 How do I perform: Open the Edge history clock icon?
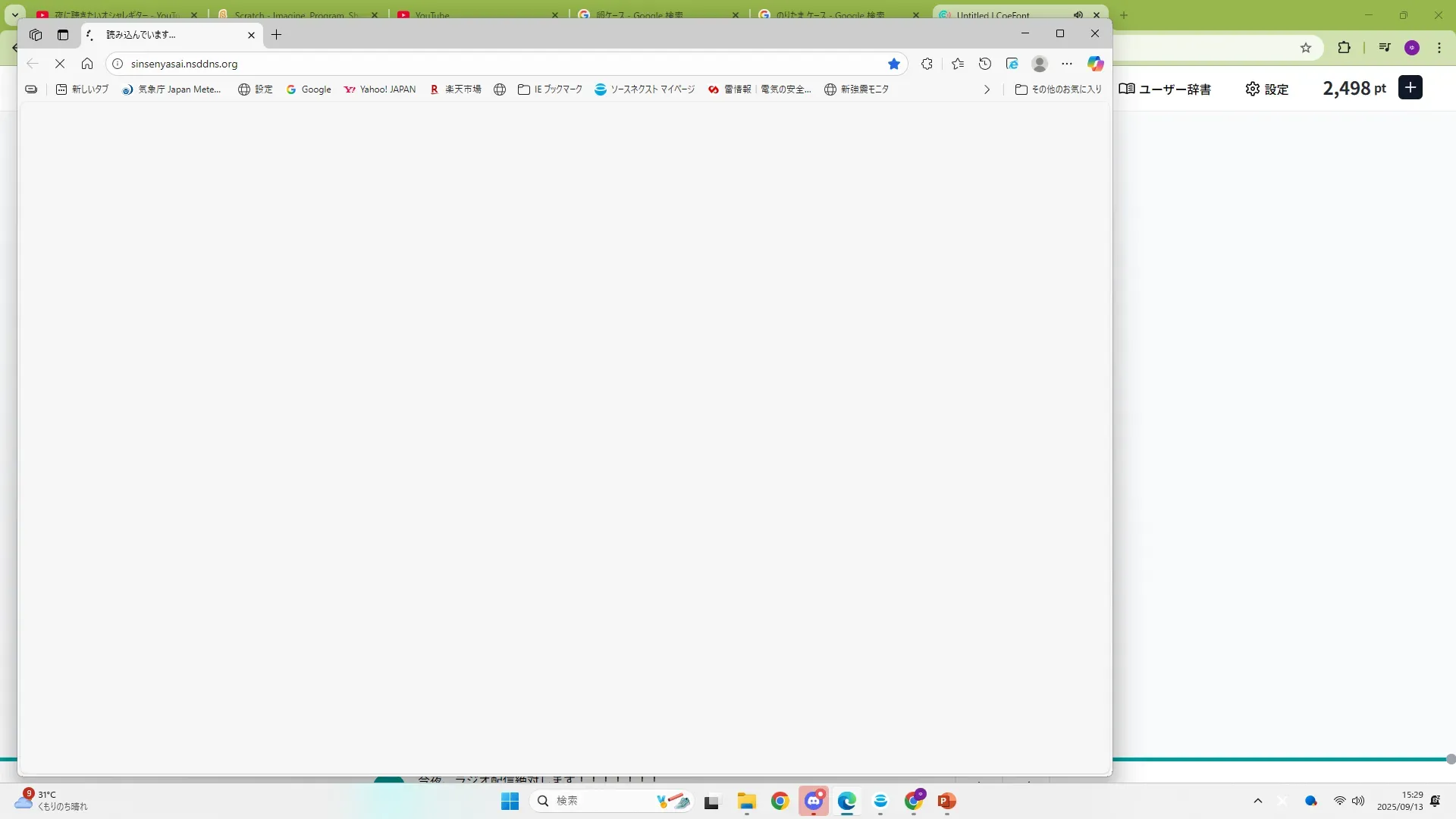click(x=985, y=64)
